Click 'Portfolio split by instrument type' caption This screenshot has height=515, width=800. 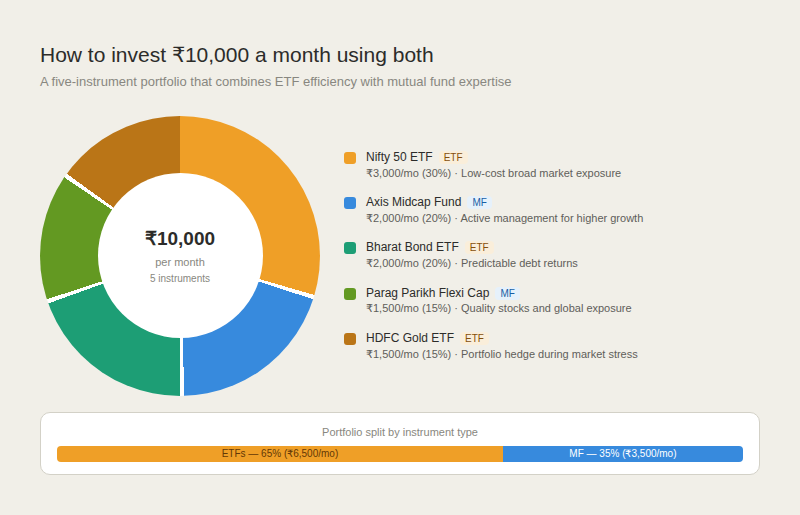tap(400, 432)
